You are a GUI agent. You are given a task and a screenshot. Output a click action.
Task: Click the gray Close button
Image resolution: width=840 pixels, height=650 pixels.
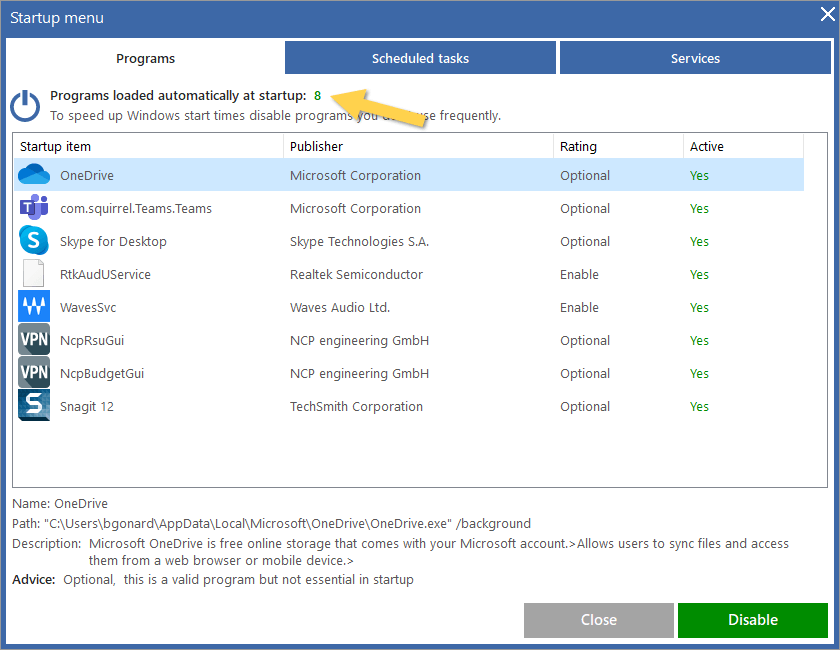coord(598,620)
